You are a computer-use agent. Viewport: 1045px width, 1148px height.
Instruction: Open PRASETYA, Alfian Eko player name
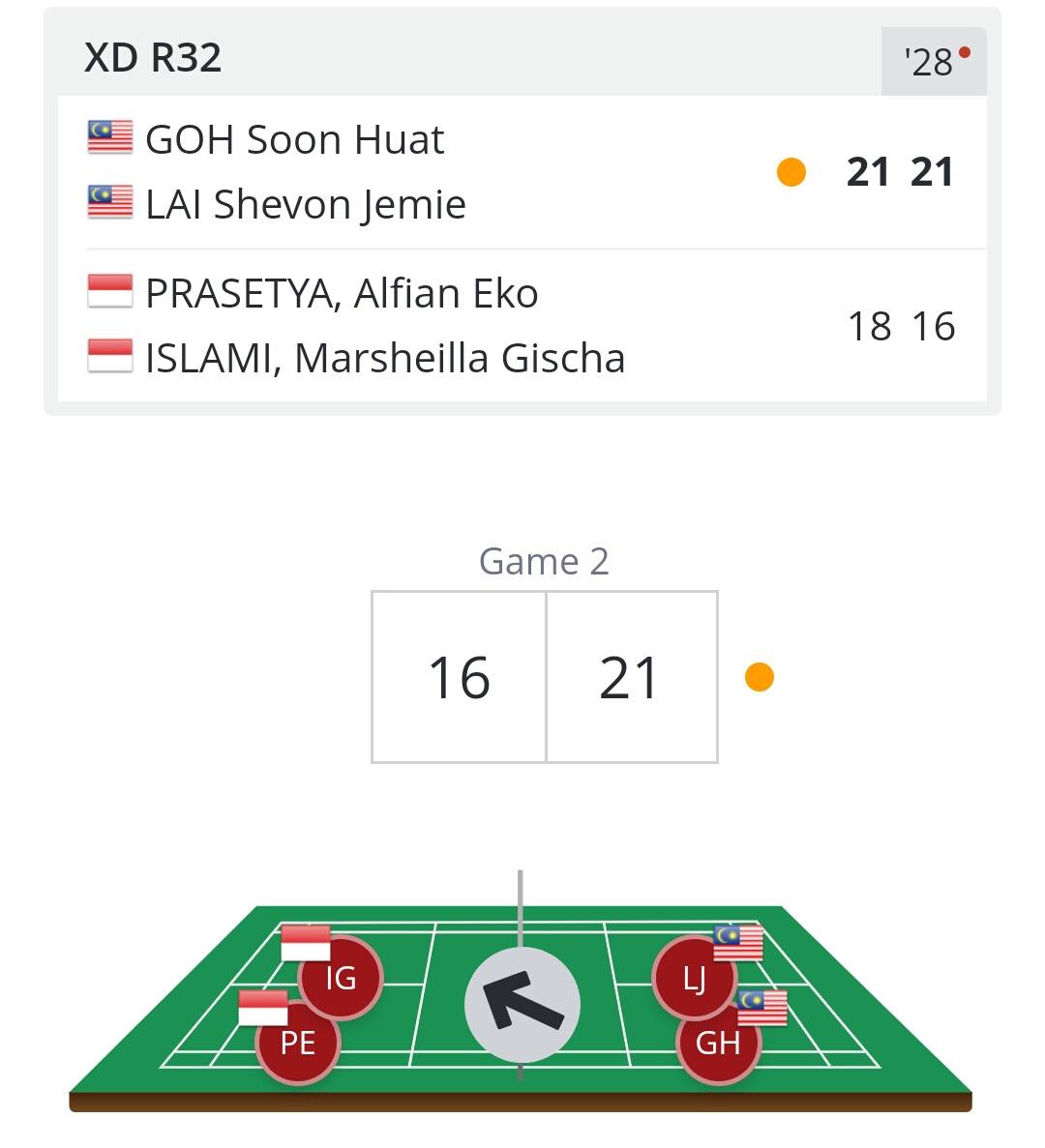tap(342, 294)
